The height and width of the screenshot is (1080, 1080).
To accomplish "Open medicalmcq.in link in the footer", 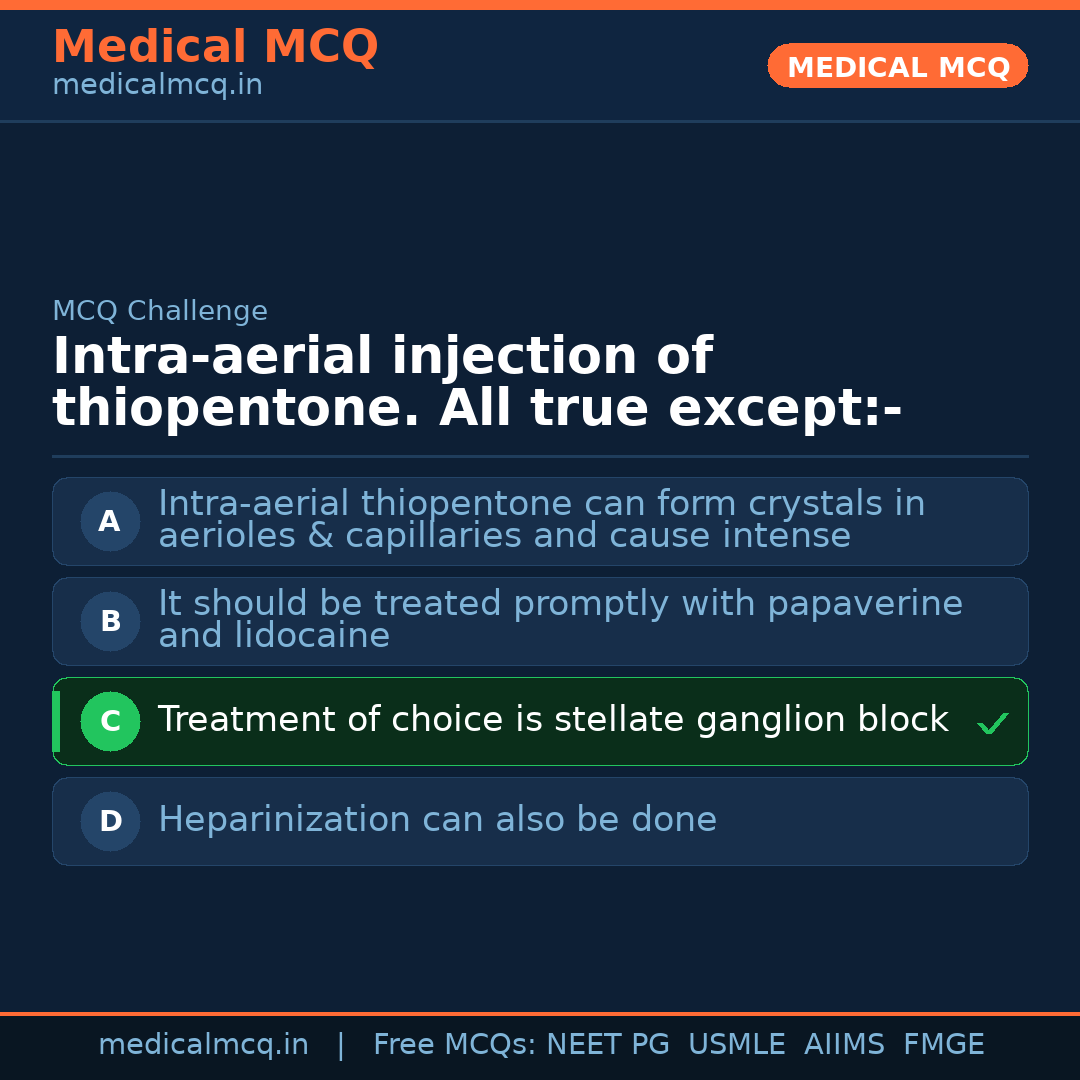I will tap(203, 1045).
